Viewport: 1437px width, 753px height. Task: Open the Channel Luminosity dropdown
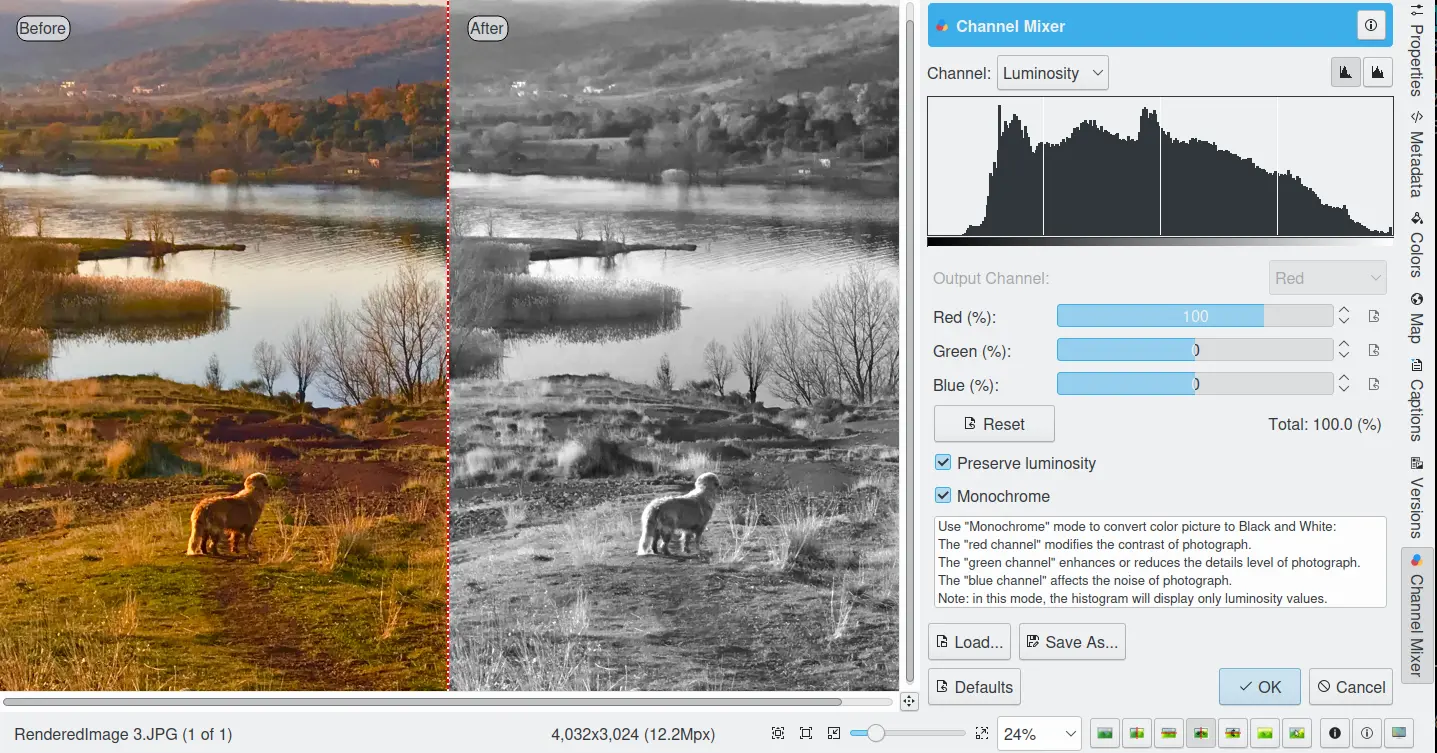click(x=1053, y=73)
